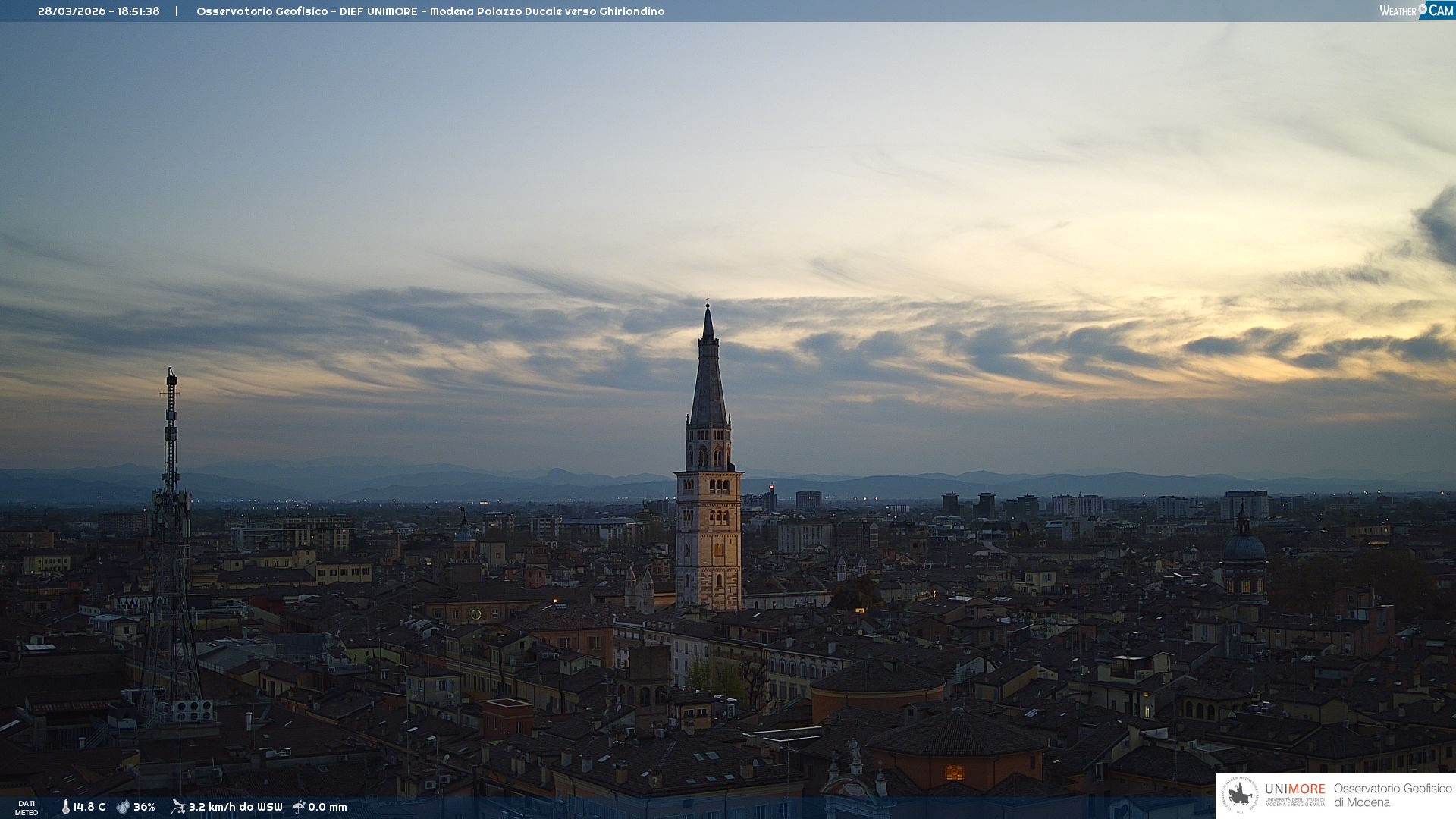1456x819 pixels.
Task: Click the WeatherCam camera lens icon
Action: tap(1423, 8)
